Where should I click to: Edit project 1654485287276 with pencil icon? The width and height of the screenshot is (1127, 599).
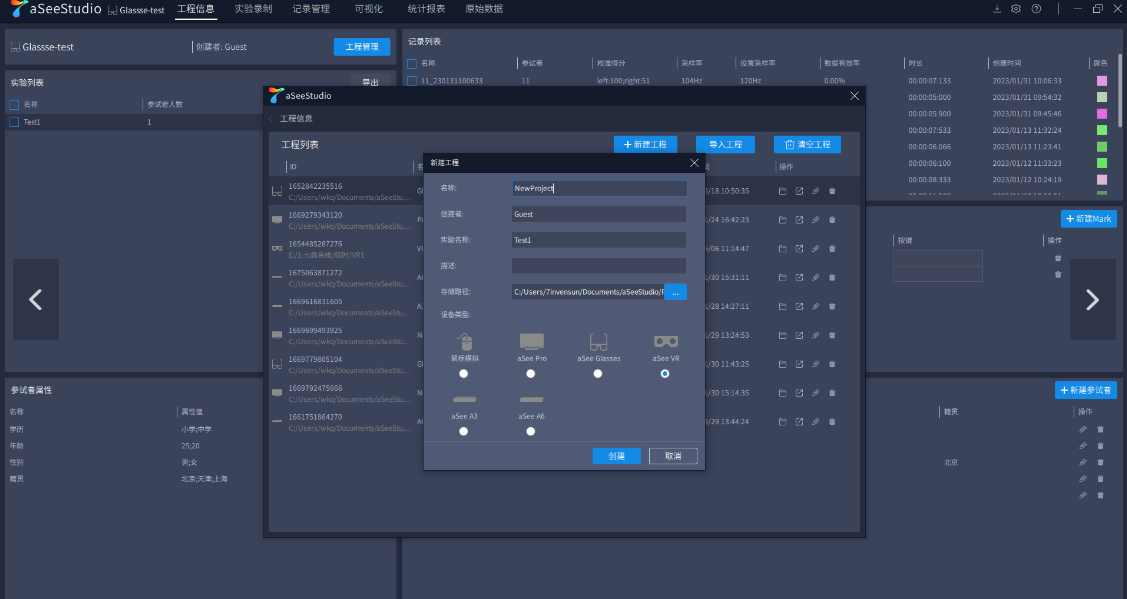pos(816,249)
